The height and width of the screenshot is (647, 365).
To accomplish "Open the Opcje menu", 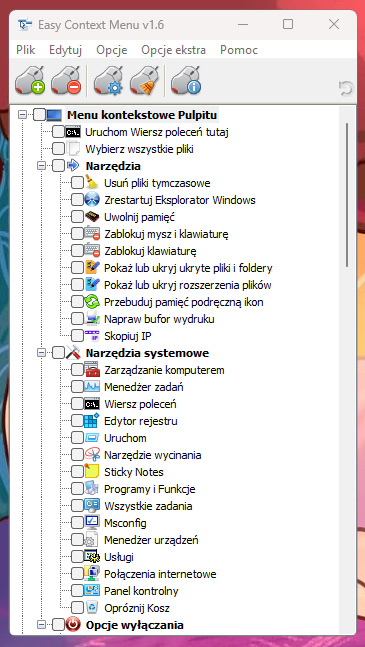I will click(112, 50).
